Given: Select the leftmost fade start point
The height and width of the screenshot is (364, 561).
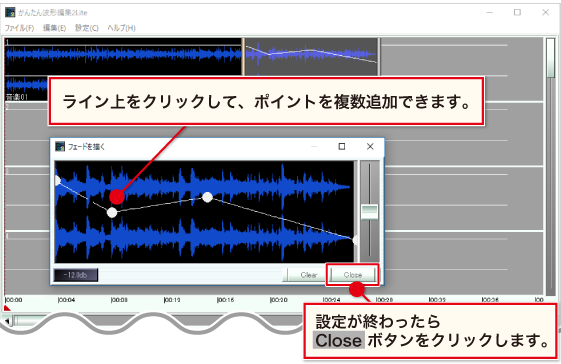Looking at the screenshot, I should pos(57,181).
